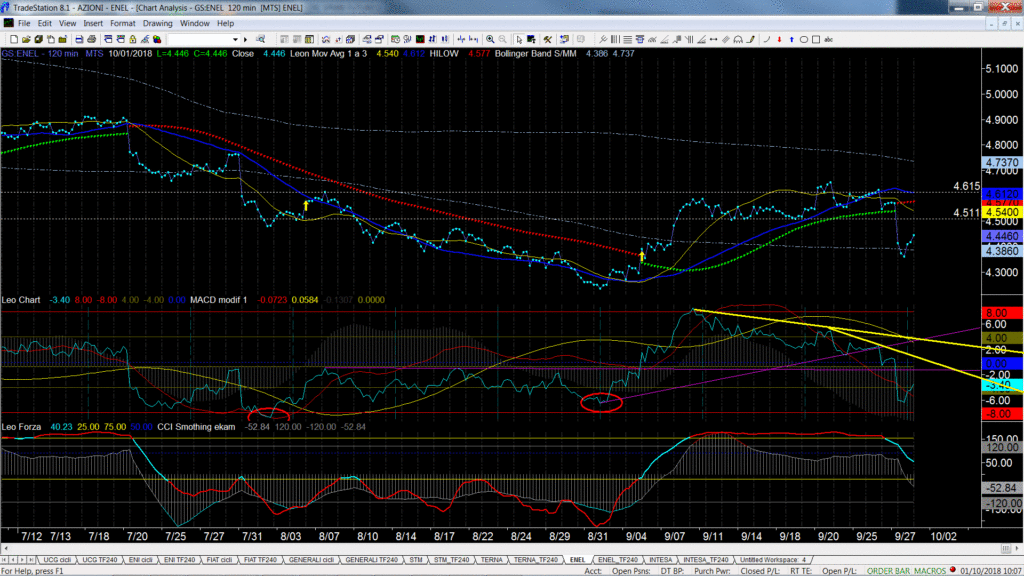
Task: Click the lookup magnifier icon beside symbol box
Action: 261,40
